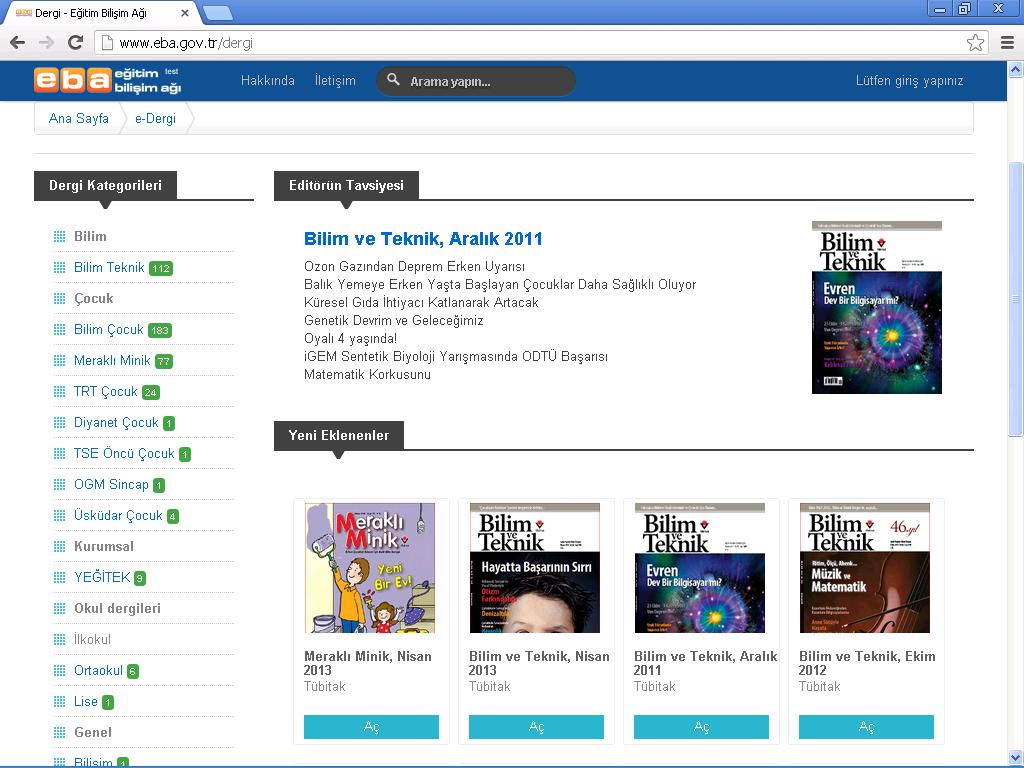1024x768 pixels.
Task: Click the grid icon beside Ortaokul
Action: coord(59,670)
